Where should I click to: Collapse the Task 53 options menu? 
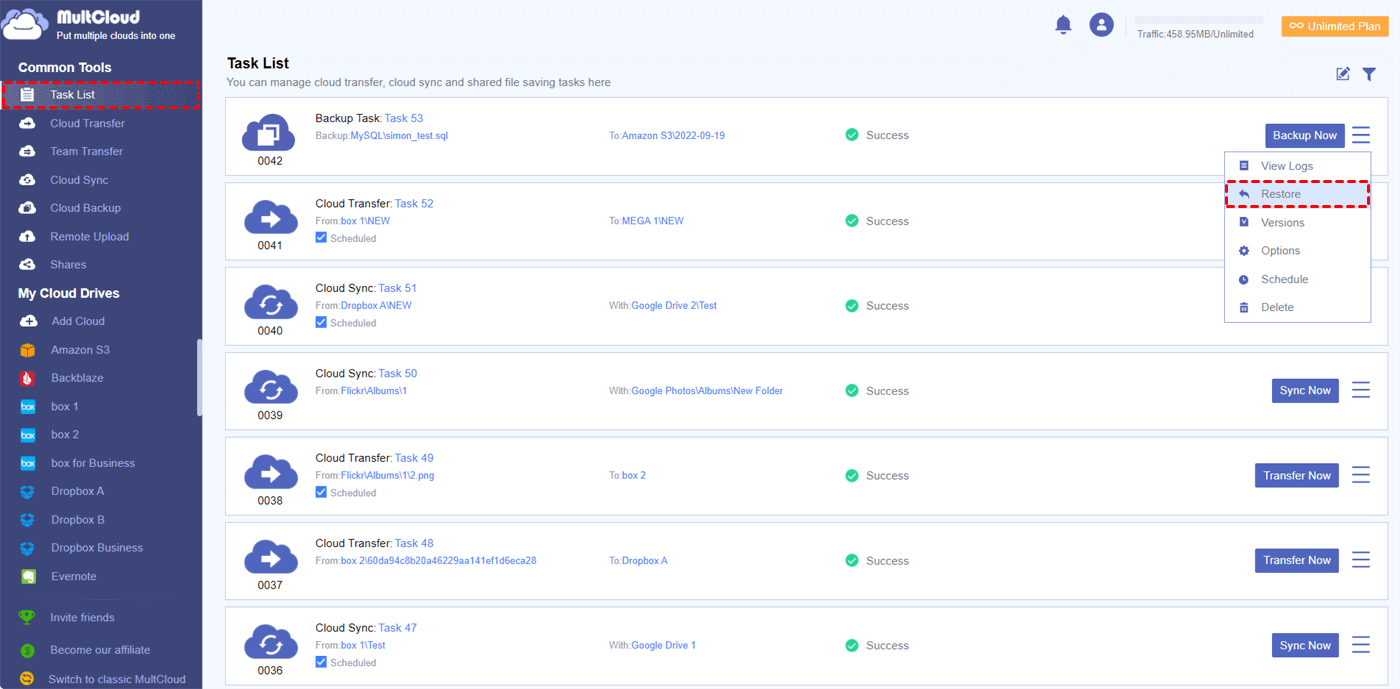1361,135
